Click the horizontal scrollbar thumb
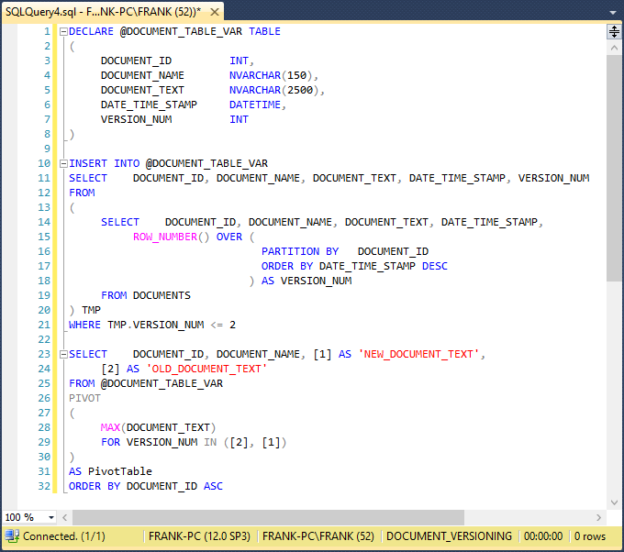The height and width of the screenshot is (552, 624). (x=268, y=517)
